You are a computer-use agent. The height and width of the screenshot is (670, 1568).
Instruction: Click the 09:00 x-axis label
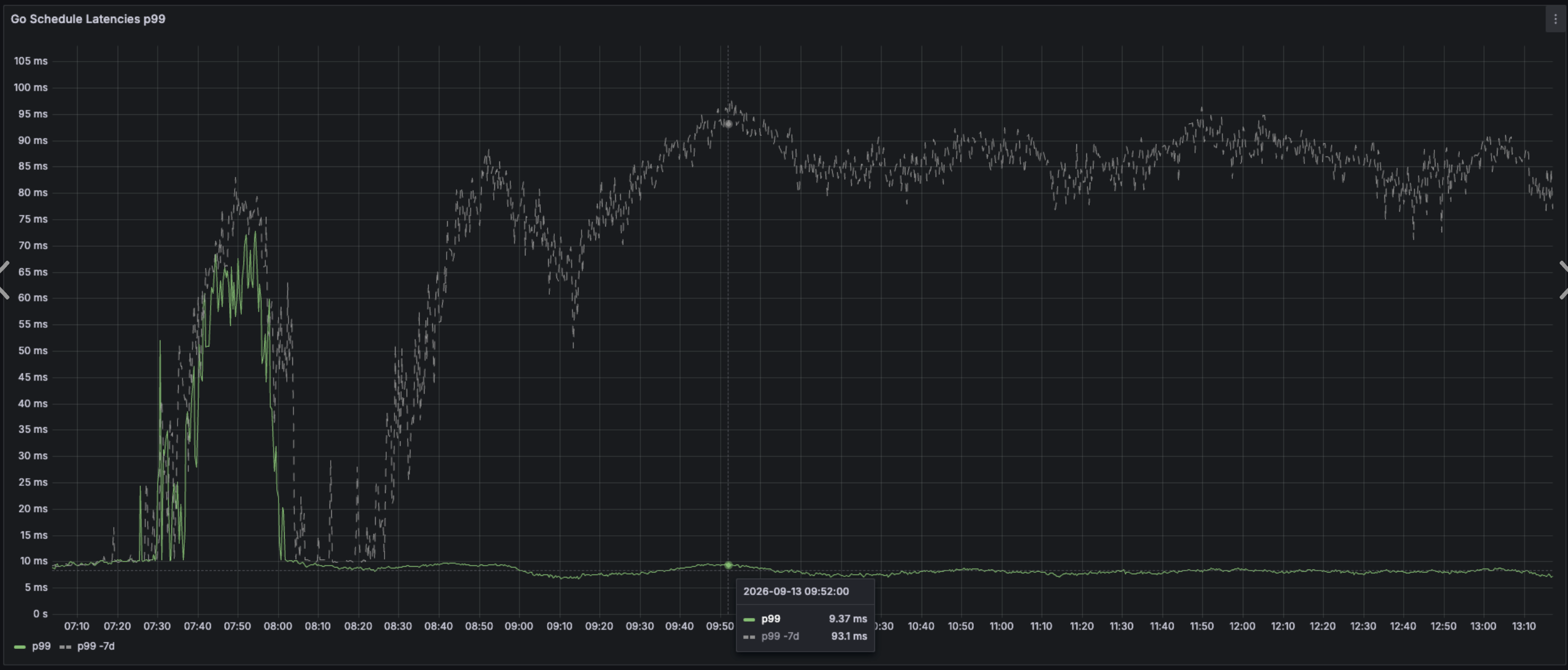point(519,626)
